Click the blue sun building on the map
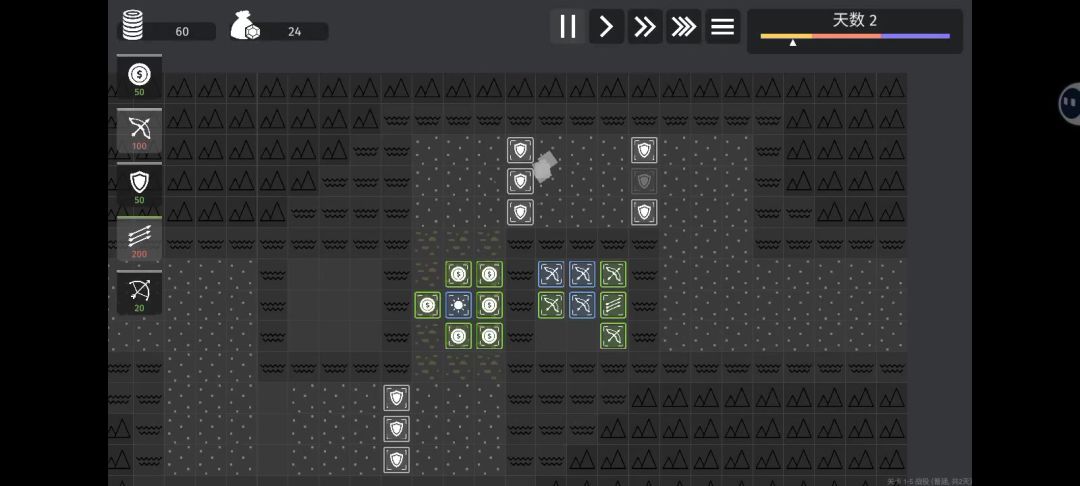 (x=458, y=305)
